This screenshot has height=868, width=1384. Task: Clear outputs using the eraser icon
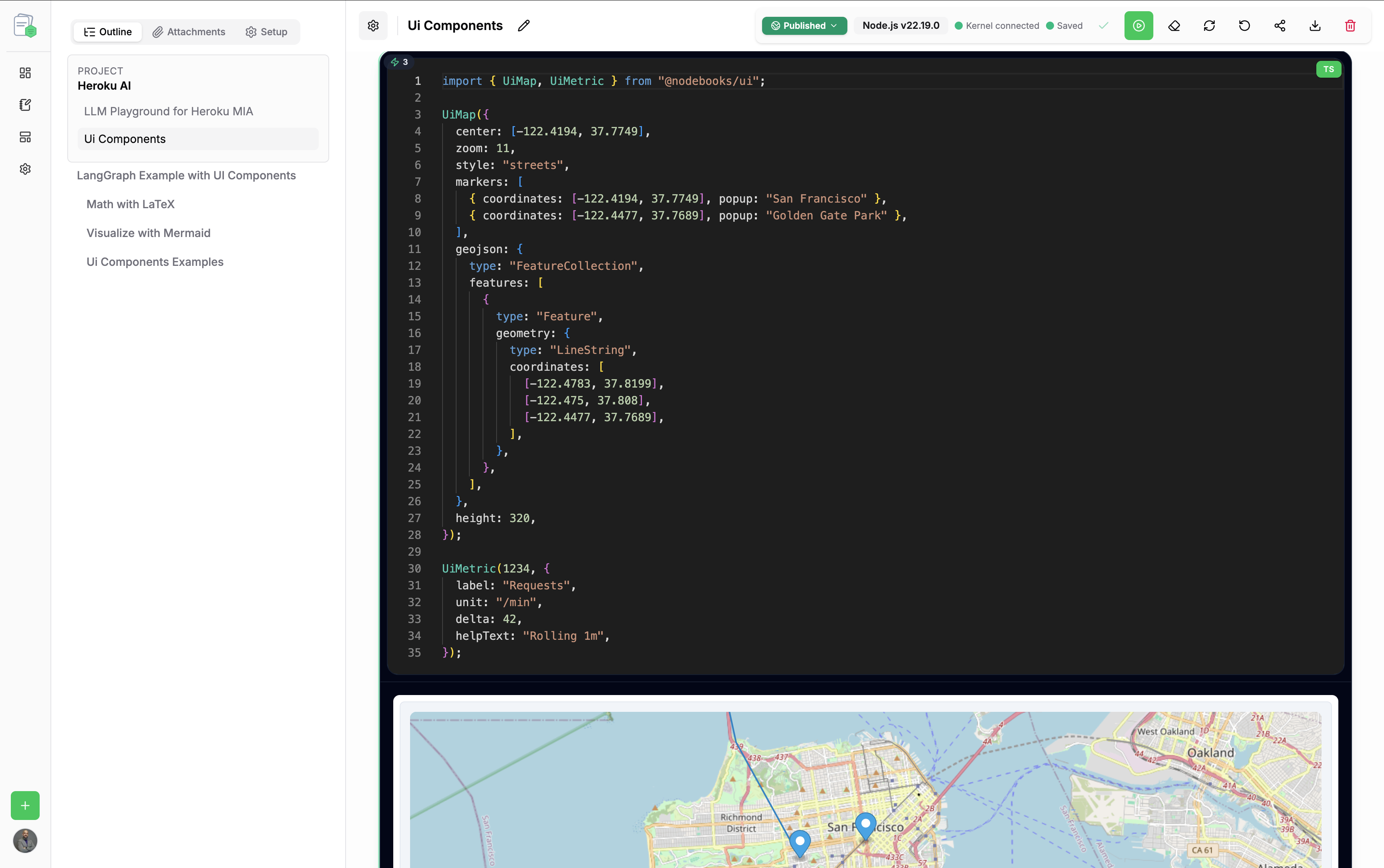click(x=1174, y=25)
